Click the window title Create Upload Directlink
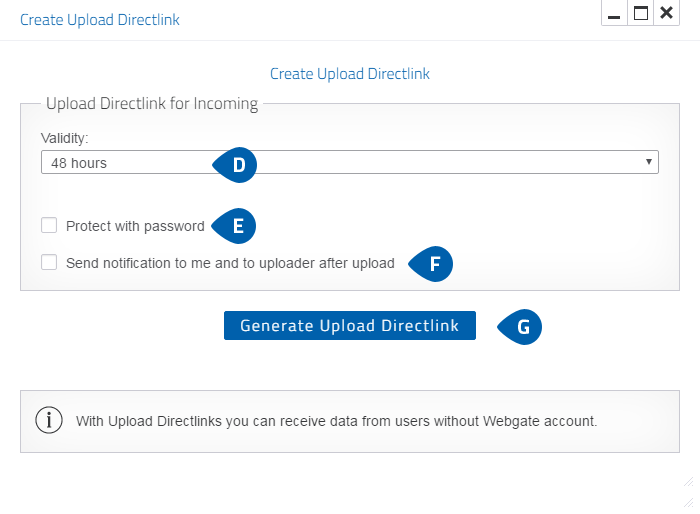 [x=100, y=20]
